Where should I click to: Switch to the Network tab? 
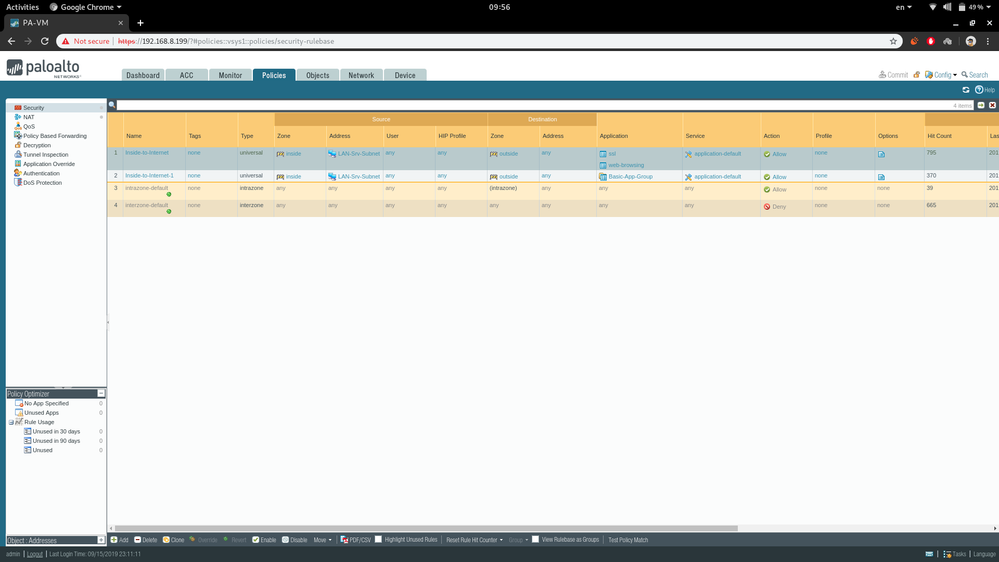[361, 75]
